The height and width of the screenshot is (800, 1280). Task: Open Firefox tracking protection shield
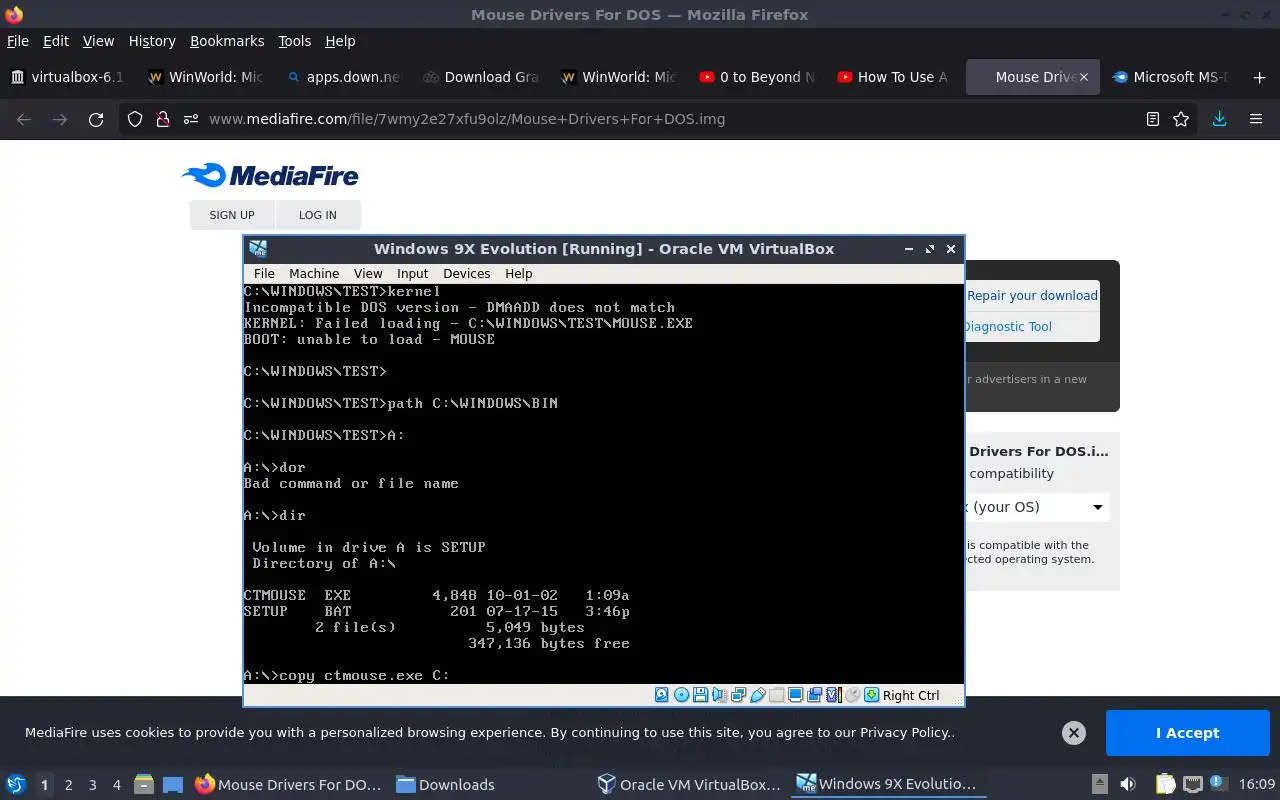[x=135, y=119]
